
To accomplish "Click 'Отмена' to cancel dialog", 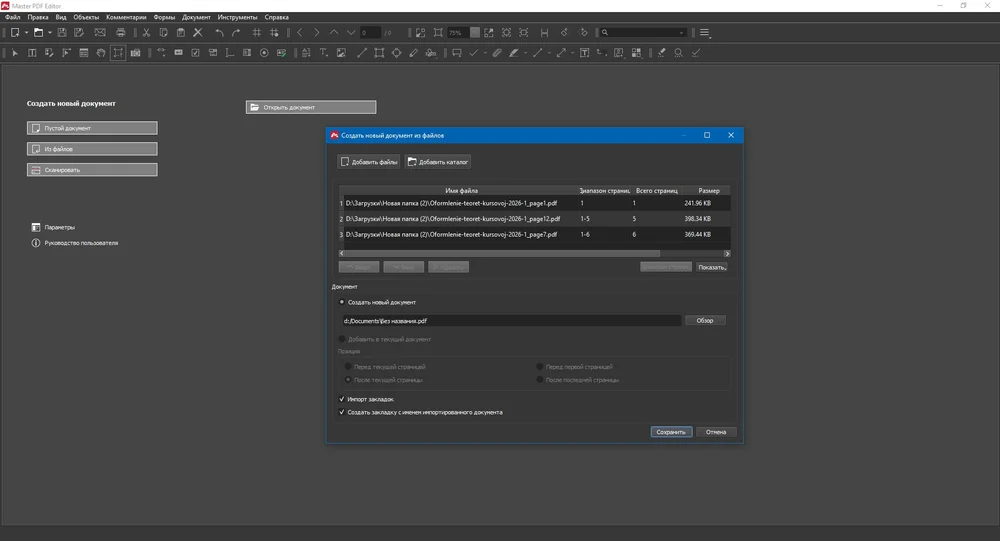I will click(716, 432).
